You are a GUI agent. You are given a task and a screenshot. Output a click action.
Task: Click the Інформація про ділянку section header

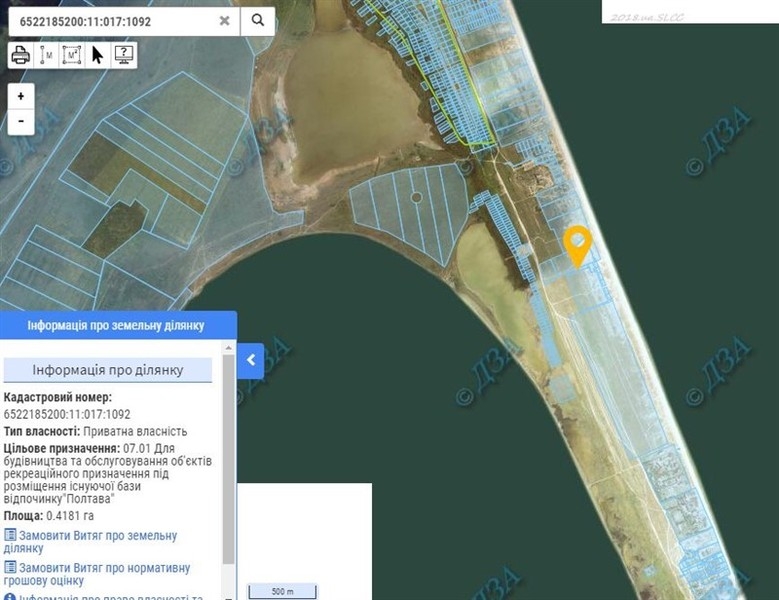108,370
